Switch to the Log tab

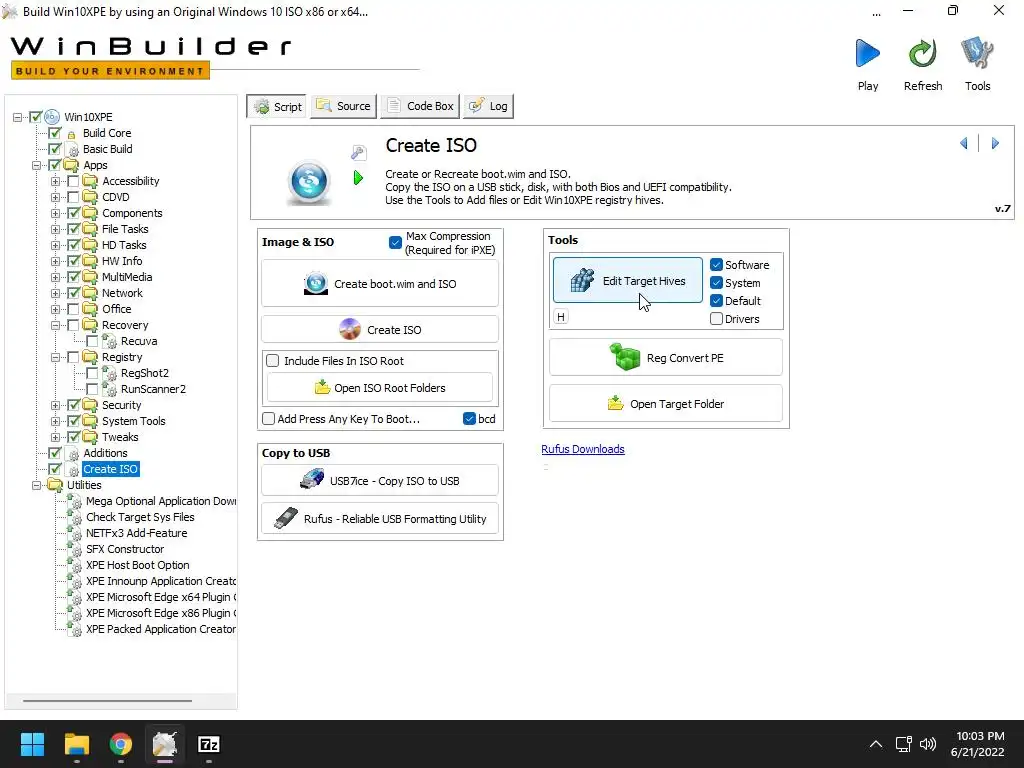pos(488,106)
